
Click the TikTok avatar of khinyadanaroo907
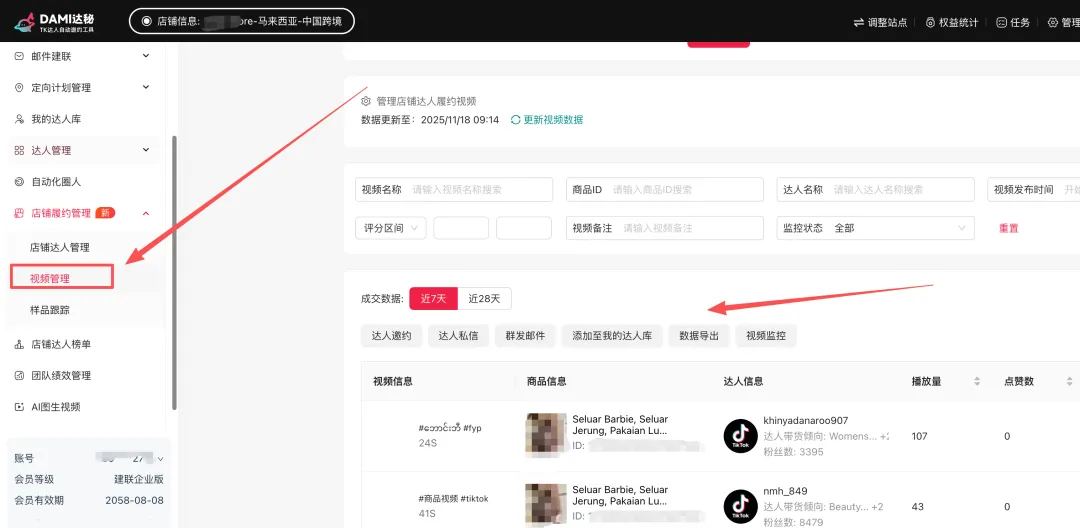pyautogui.click(x=740, y=436)
